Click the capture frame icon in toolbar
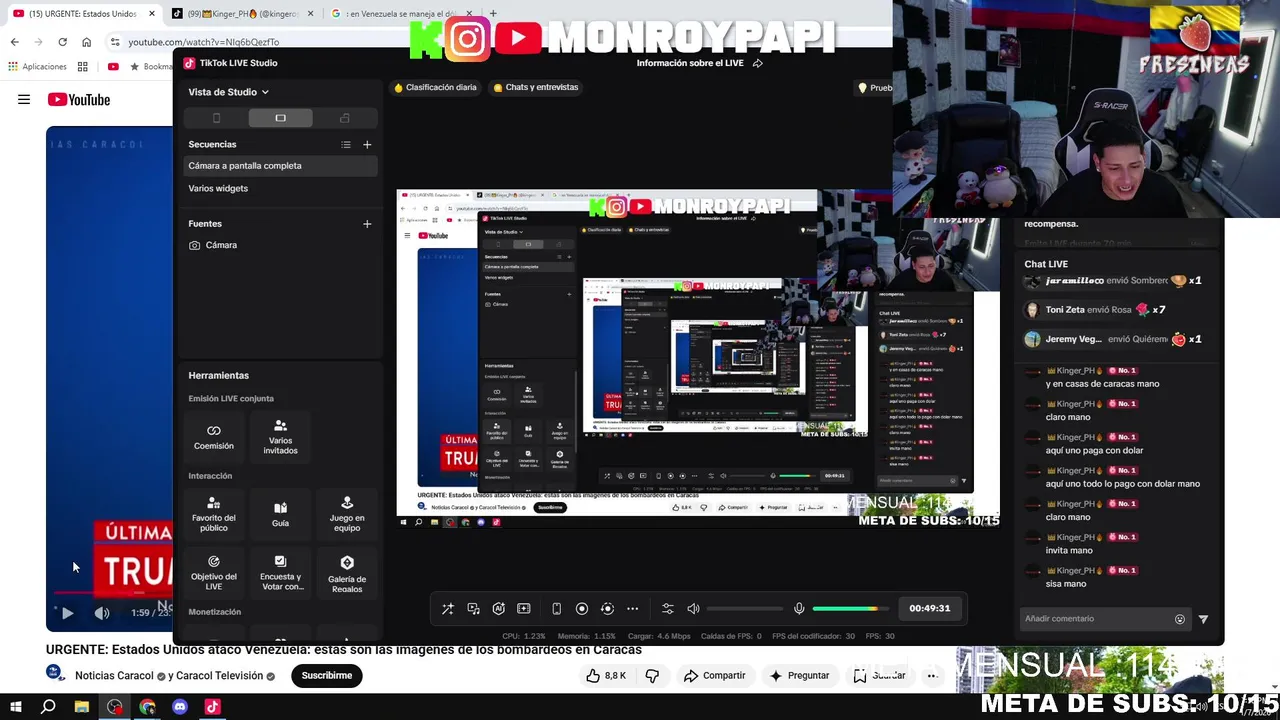This screenshot has width=1280, height=720. 523,608
